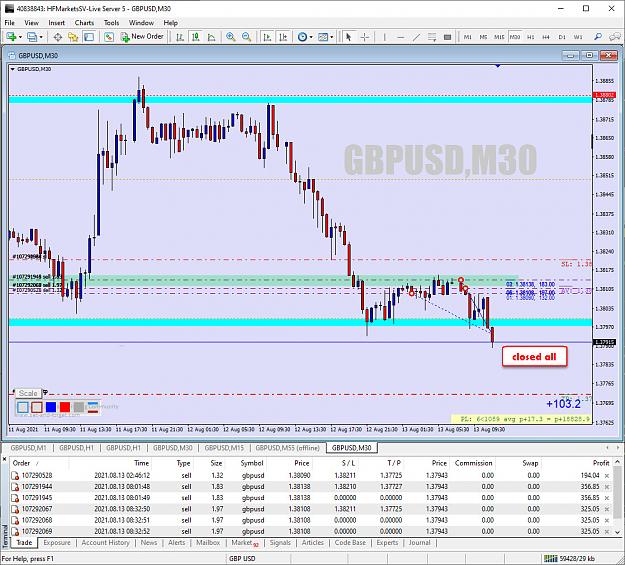Open the Account History terminal tab
This screenshot has height=565, width=625.
tap(105, 543)
